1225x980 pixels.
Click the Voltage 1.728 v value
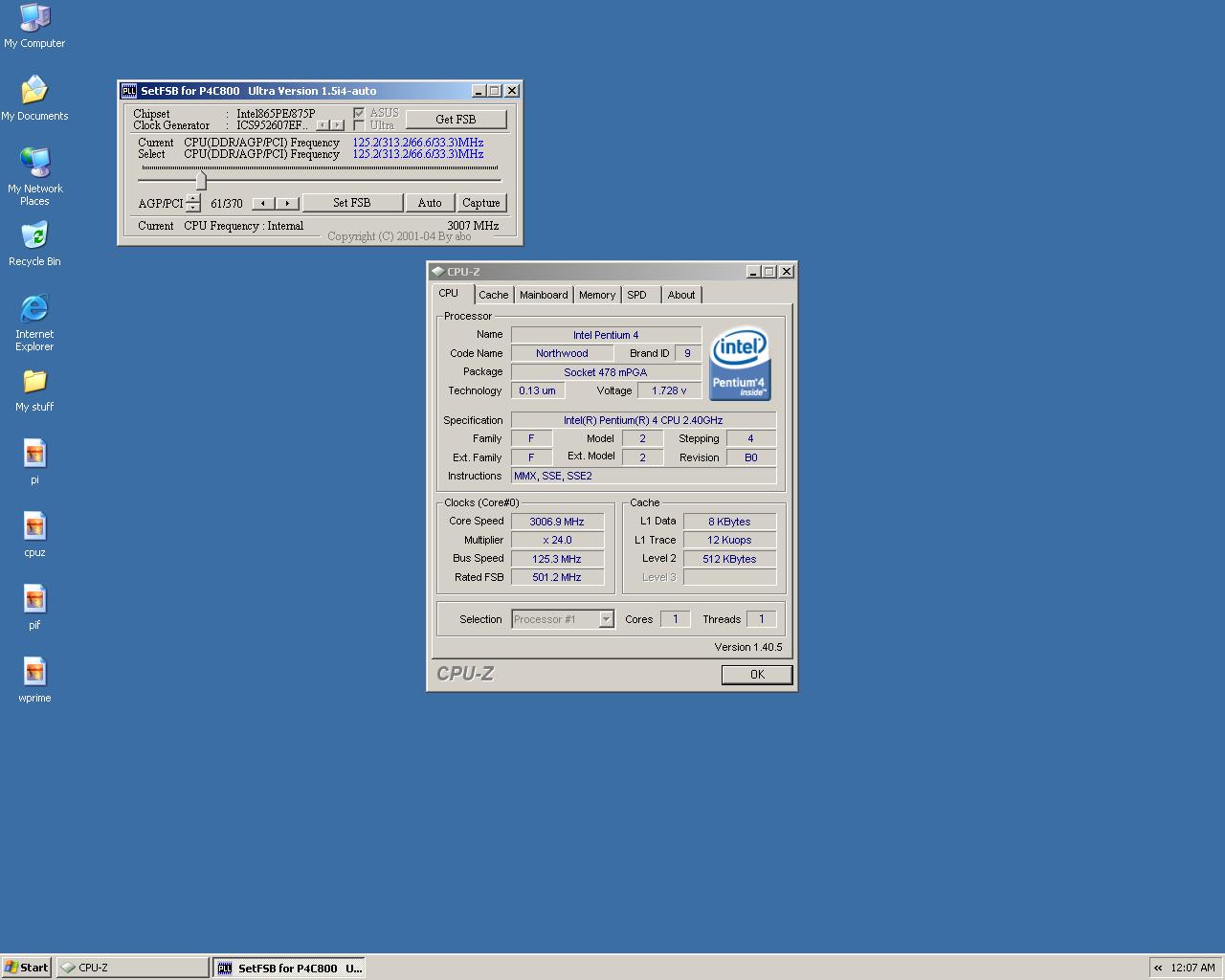[669, 390]
